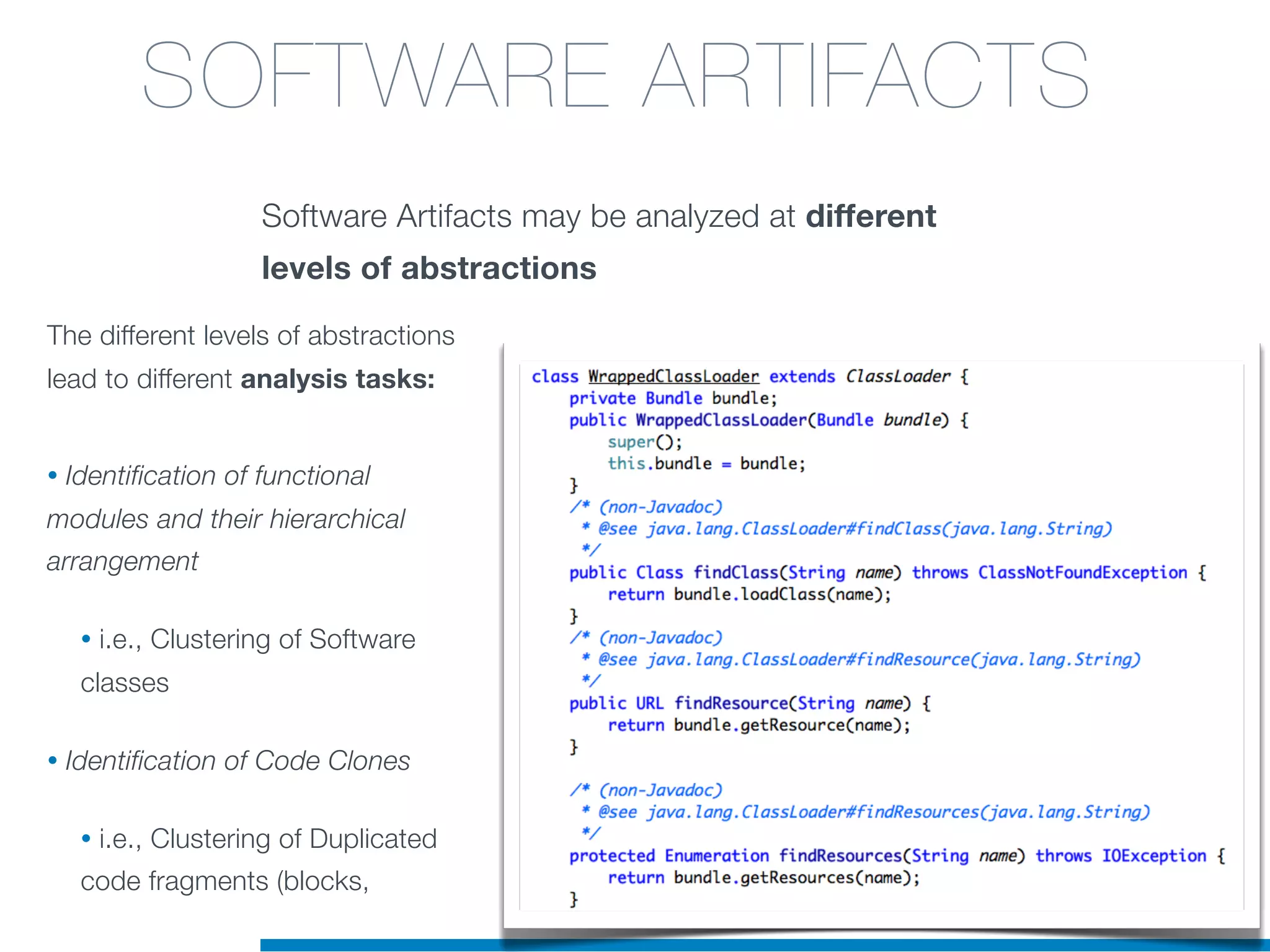This screenshot has height=952, width=1270.
Task: Click 'return bundle.loadClass(name);' line
Action: point(749,594)
